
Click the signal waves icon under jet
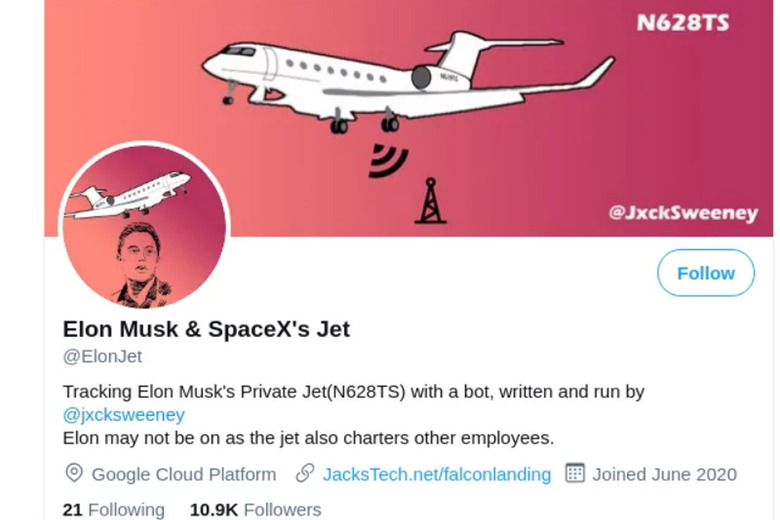tap(388, 160)
